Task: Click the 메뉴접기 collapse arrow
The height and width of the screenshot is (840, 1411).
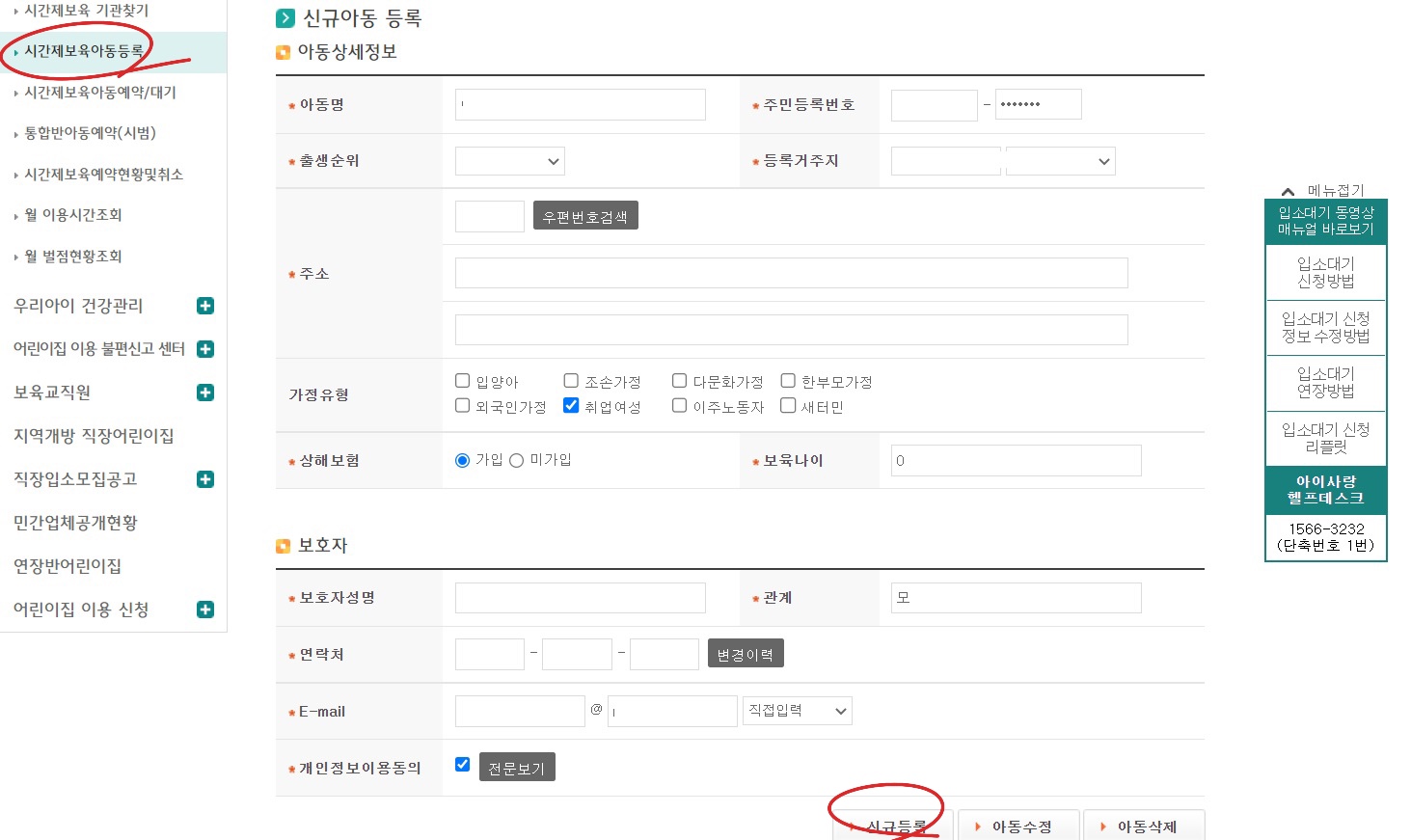Action: click(1289, 189)
